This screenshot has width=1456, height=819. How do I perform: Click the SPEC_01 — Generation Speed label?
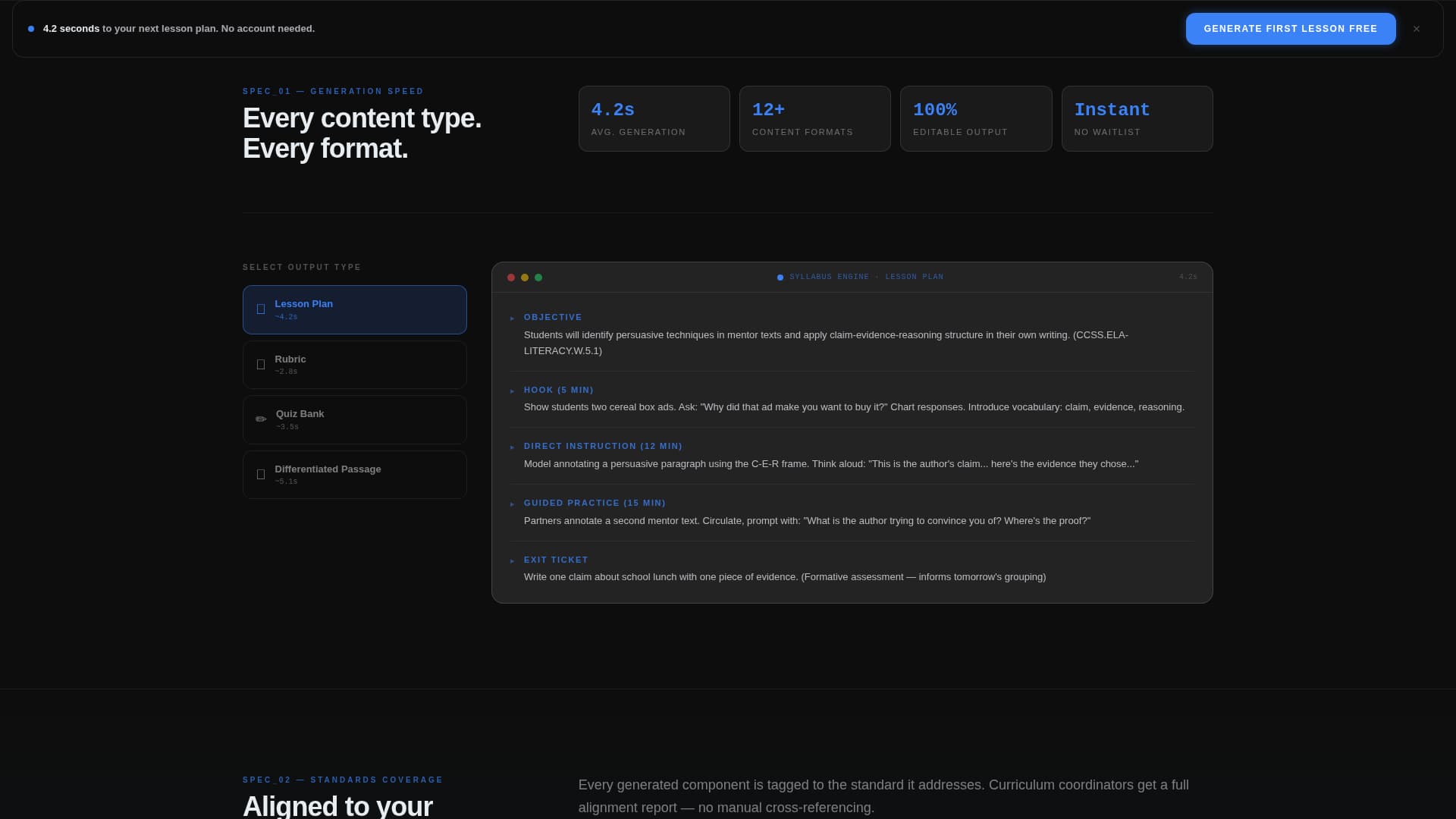click(333, 92)
